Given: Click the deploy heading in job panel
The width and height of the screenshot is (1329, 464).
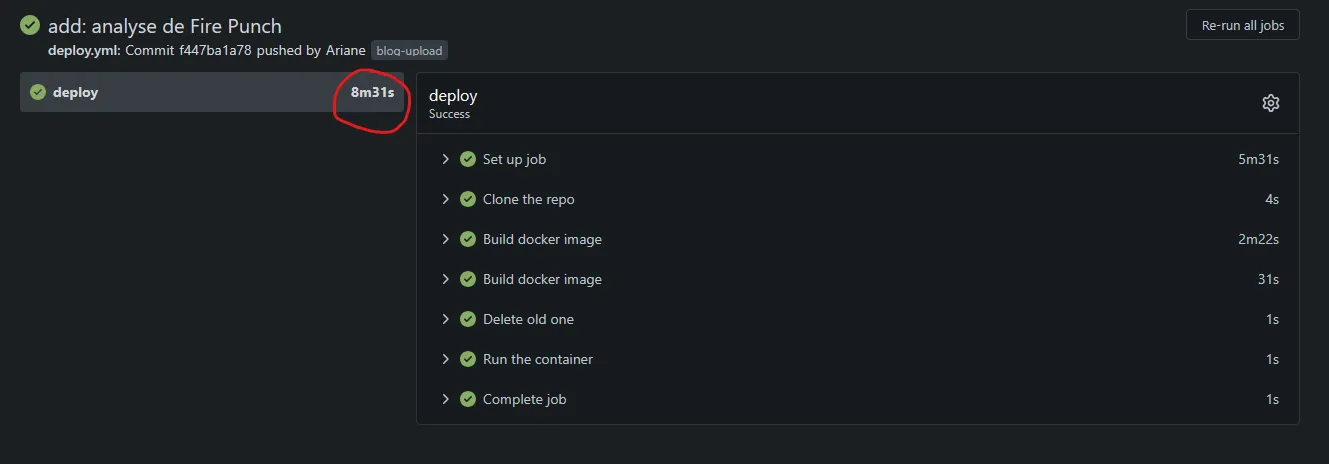Looking at the screenshot, I should 453,96.
